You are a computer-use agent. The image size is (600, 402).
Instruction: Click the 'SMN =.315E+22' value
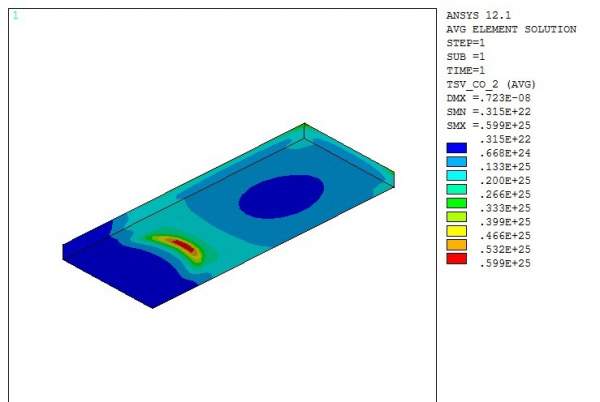489,112
